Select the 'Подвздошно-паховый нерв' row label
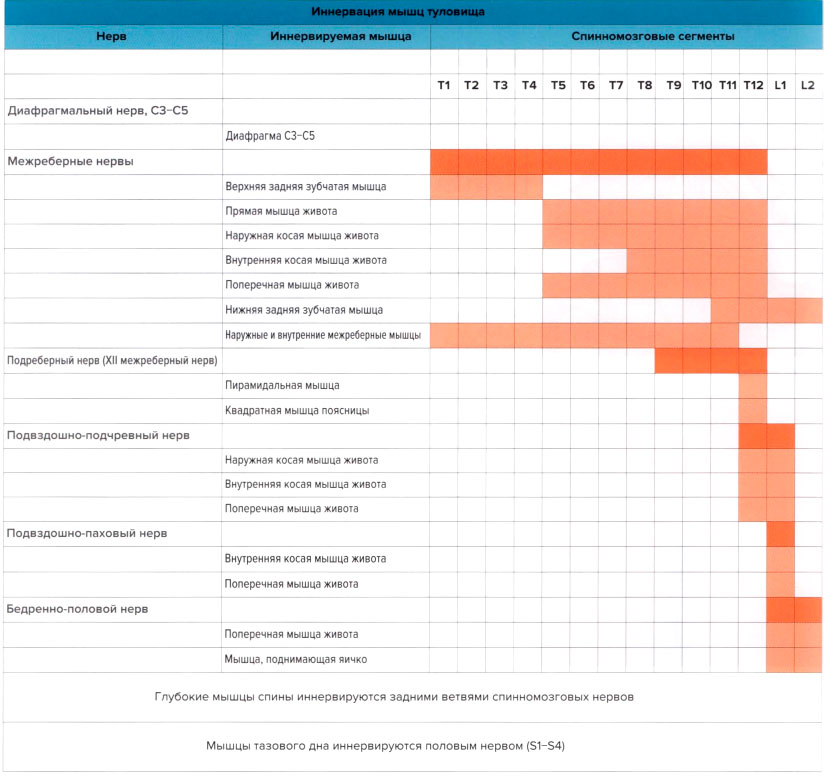Viewport: 827px width, 777px height. click(87, 534)
